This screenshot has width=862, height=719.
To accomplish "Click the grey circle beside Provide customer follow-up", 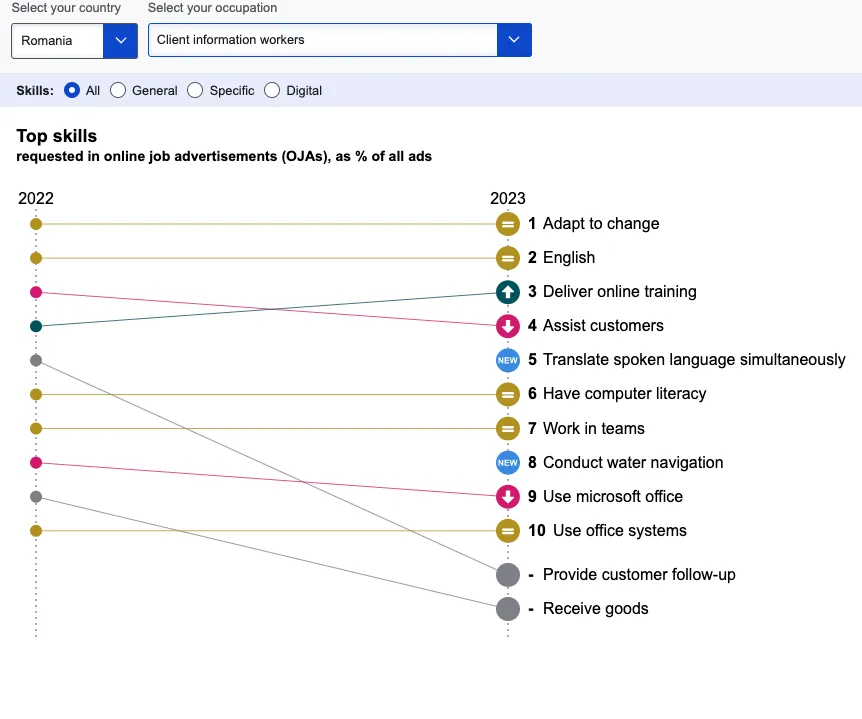I will coord(508,575).
